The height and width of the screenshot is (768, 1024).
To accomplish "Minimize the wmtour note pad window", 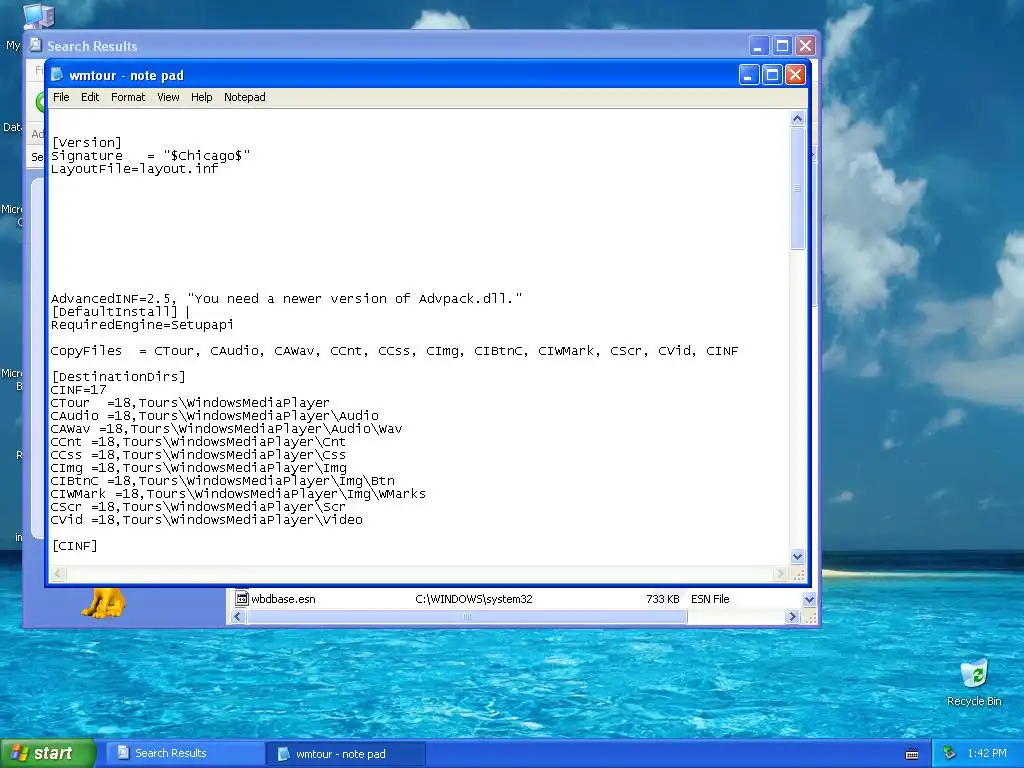I will click(748, 75).
